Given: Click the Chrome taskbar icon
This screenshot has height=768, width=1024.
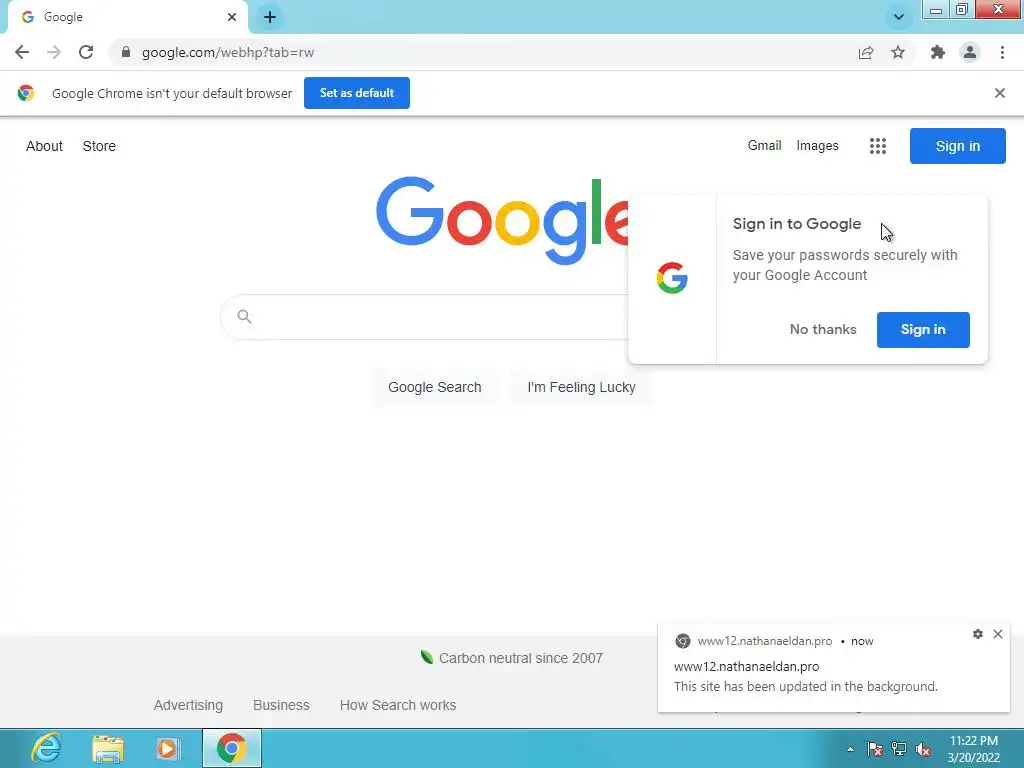Looking at the screenshot, I should pyautogui.click(x=232, y=748).
